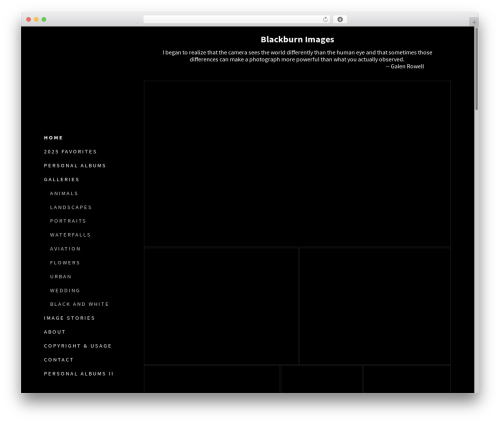View the Aviation gallery
500x423 pixels.
[x=65, y=249]
